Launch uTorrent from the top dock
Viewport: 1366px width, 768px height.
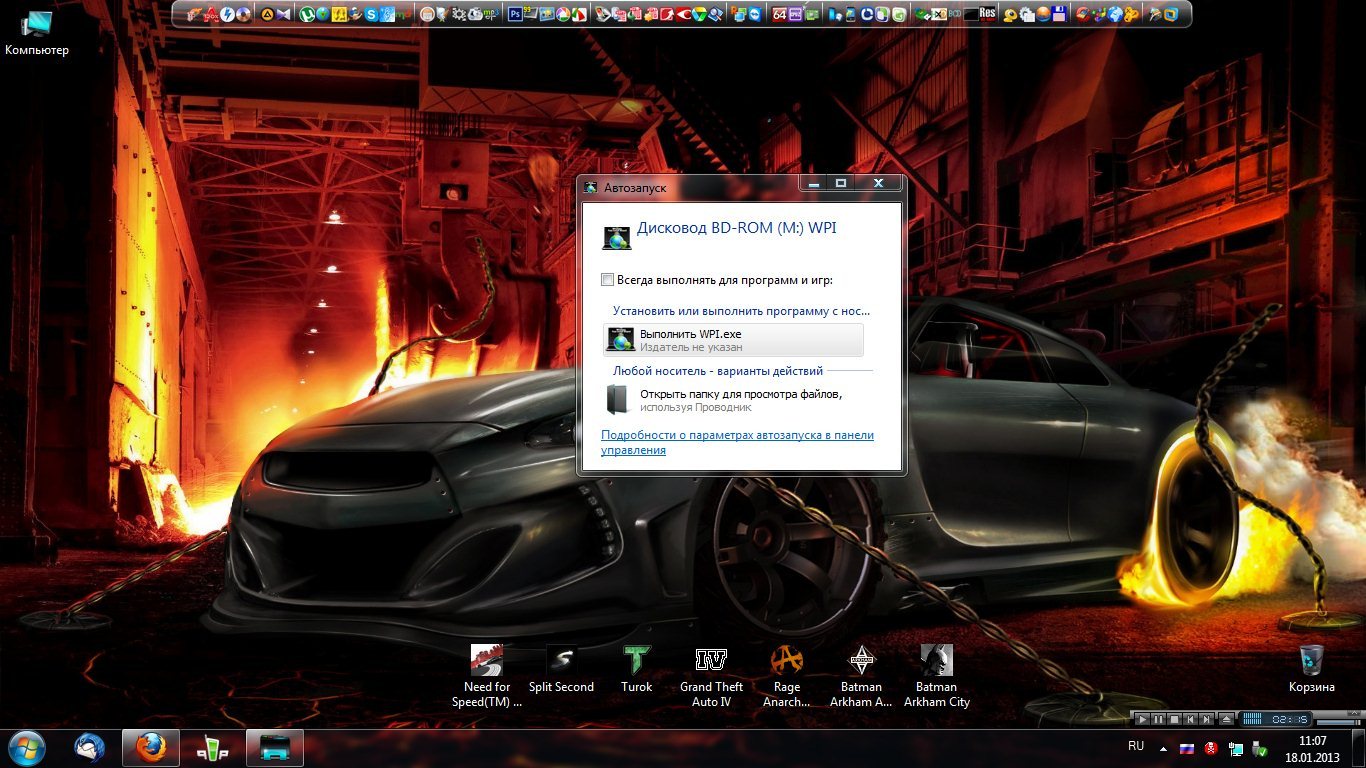tap(306, 14)
